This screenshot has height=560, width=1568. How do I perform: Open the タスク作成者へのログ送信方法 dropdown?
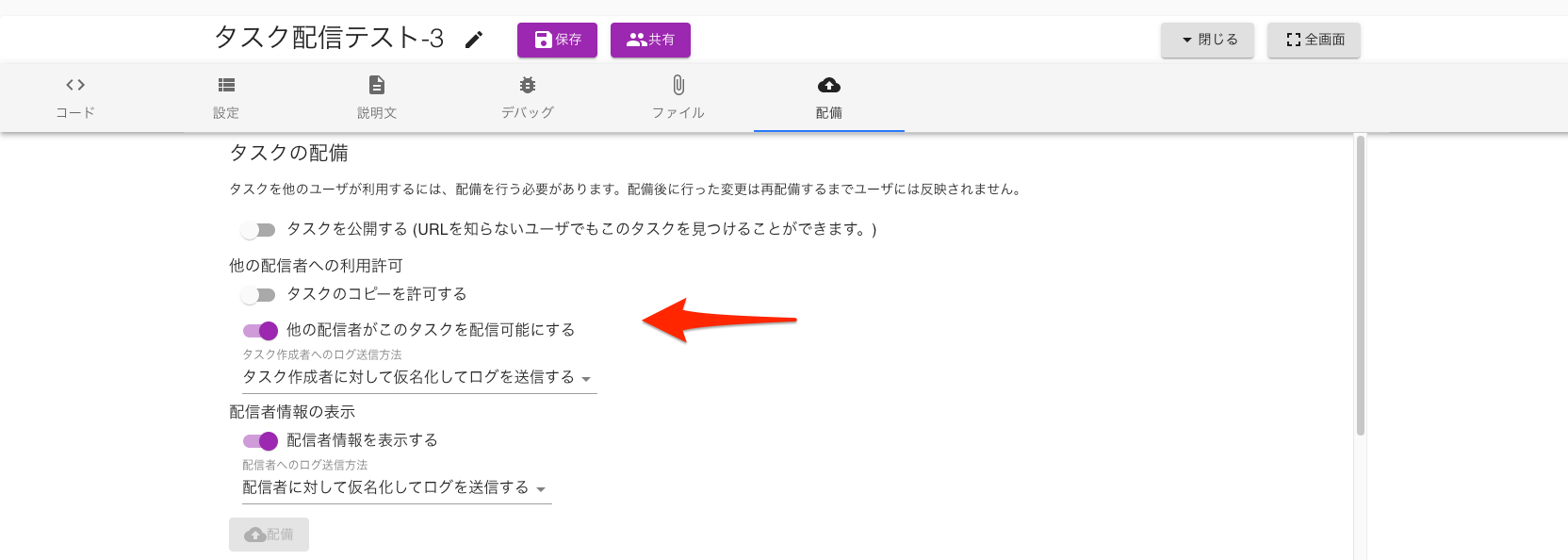(418, 377)
